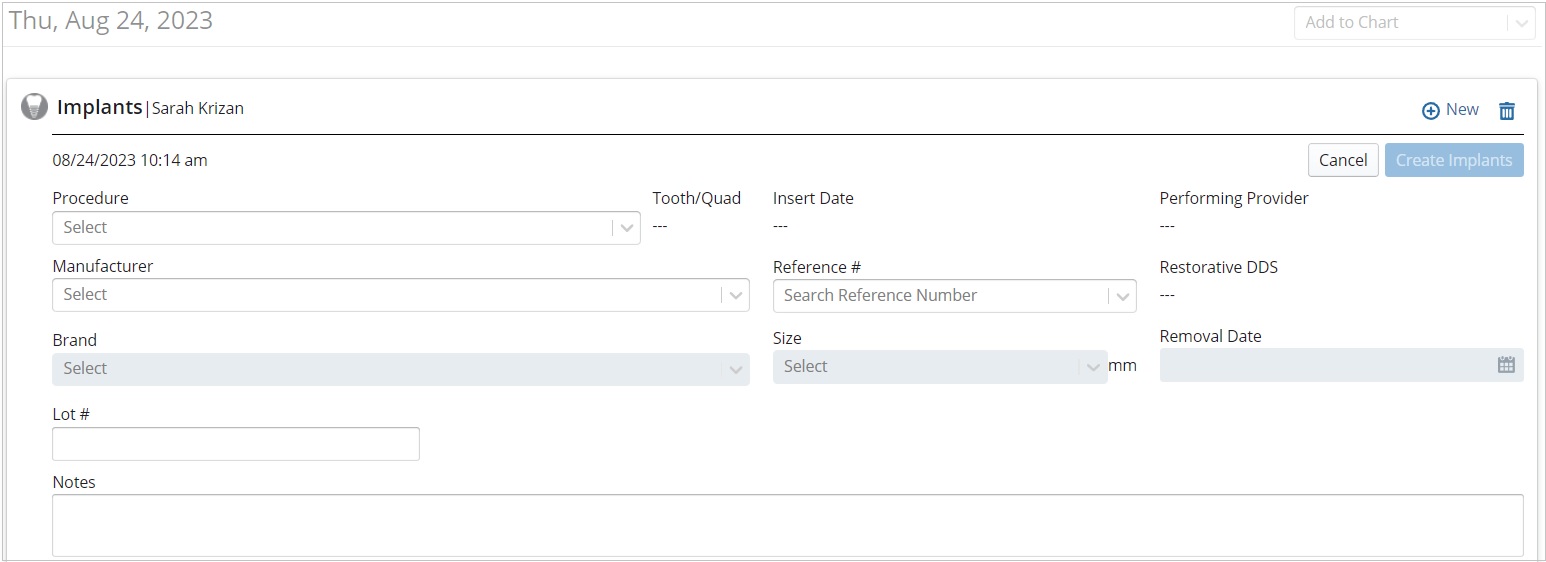
Task: Open the Removal Date calendar icon
Action: [1506, 365]
